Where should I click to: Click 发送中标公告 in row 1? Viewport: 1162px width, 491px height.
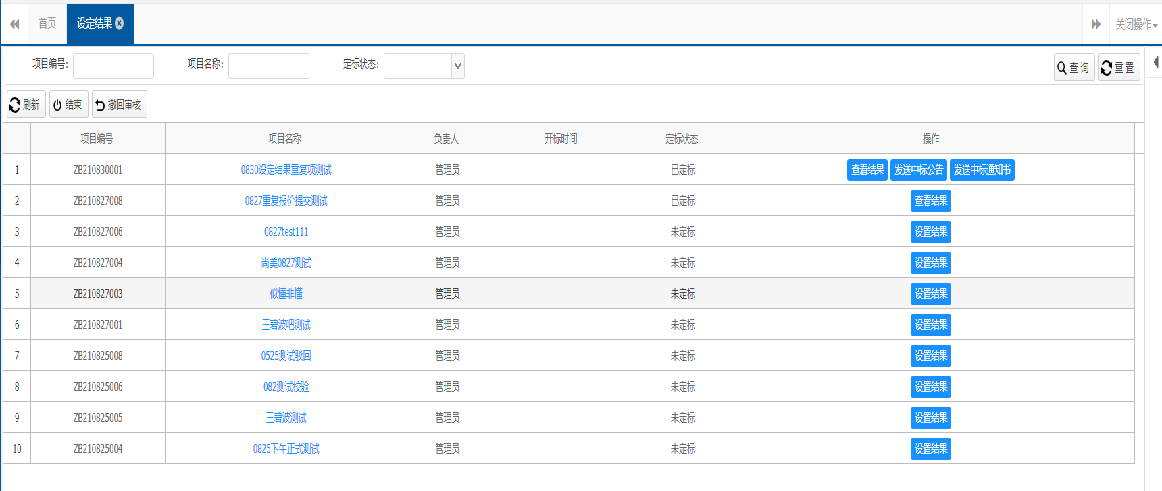coord(918,170)
